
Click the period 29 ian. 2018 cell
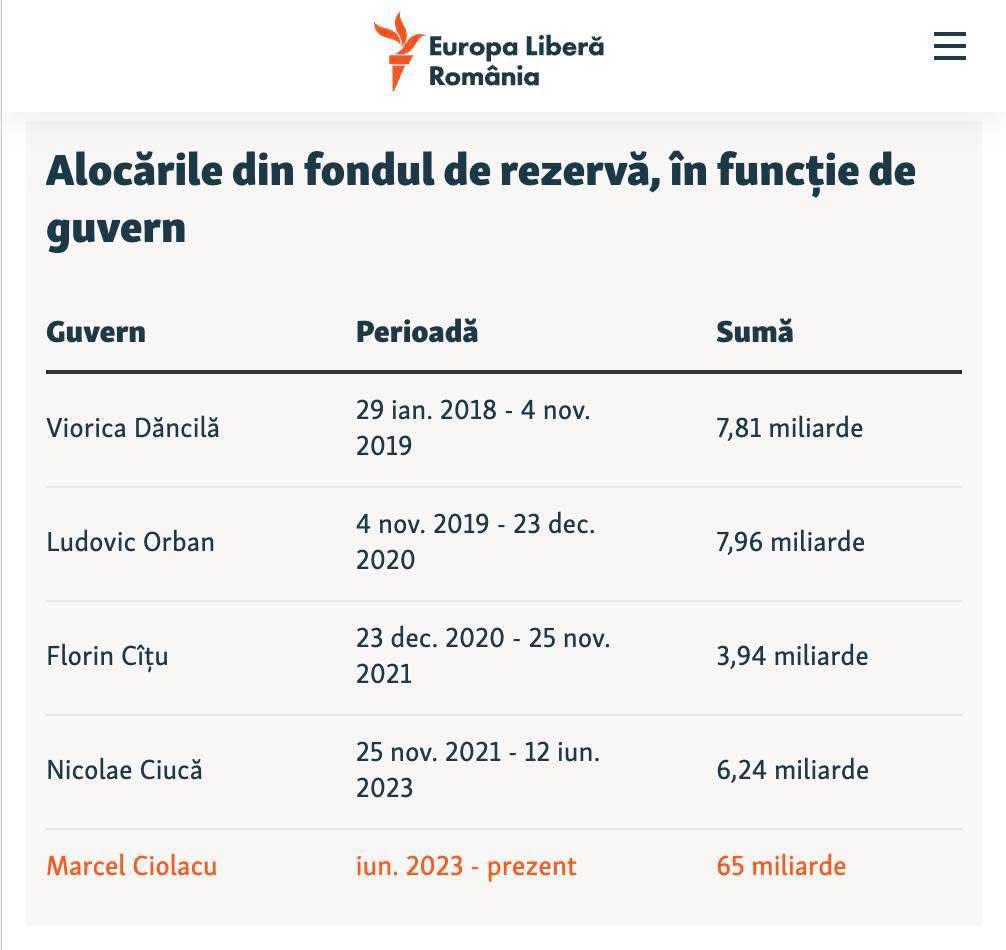[473, 428]
